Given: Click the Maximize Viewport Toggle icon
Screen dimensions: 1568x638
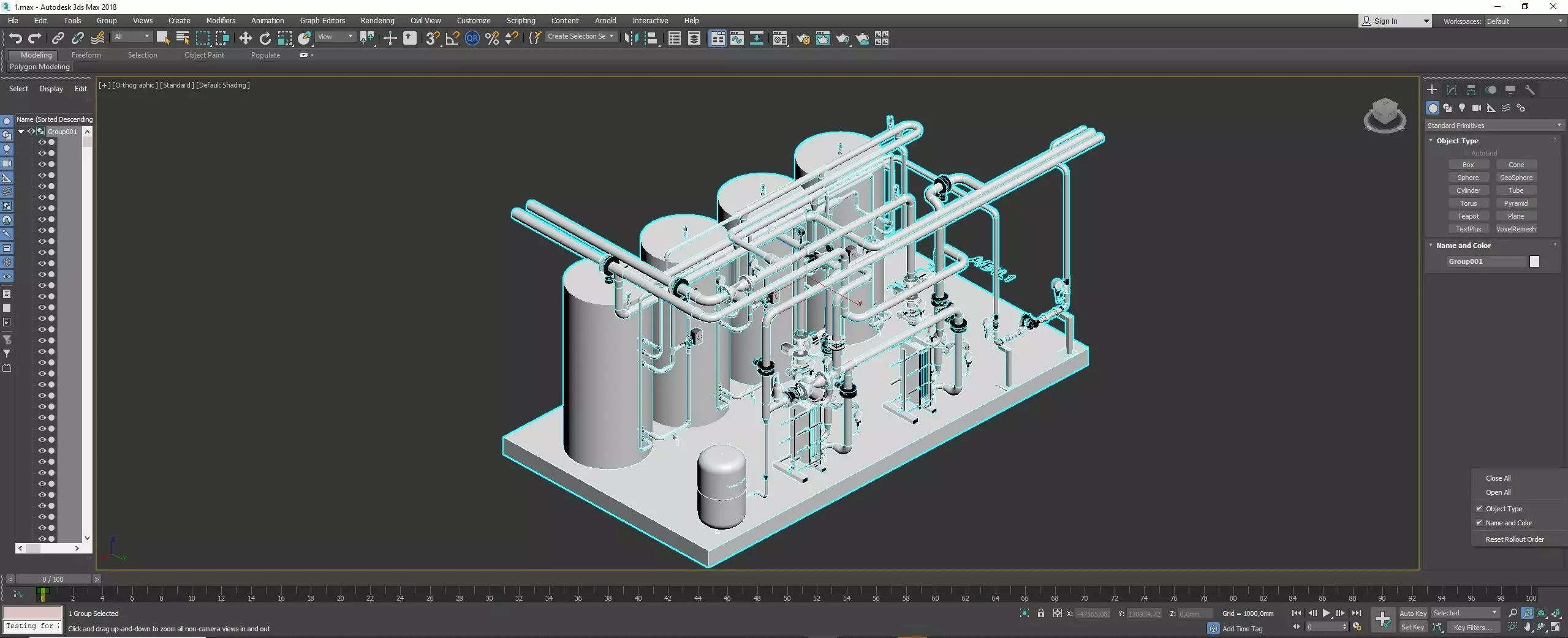Looking at the screenshot, I should pyautogui.click(x=1556, y=627).
